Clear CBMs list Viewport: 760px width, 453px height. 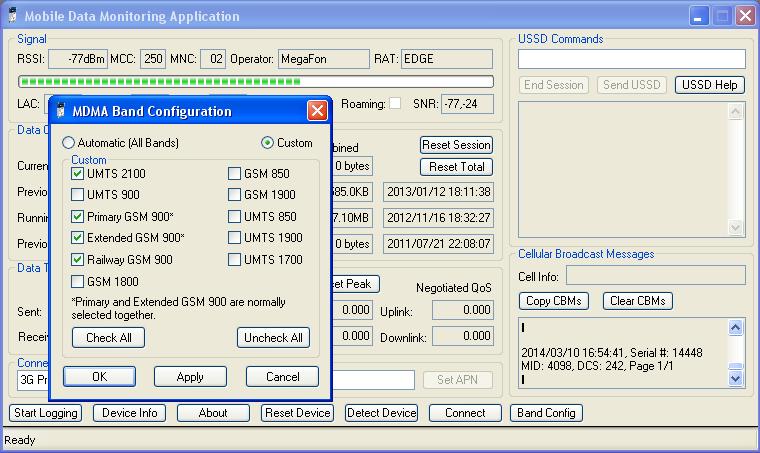pyautogui.click(x=637, y=301)
